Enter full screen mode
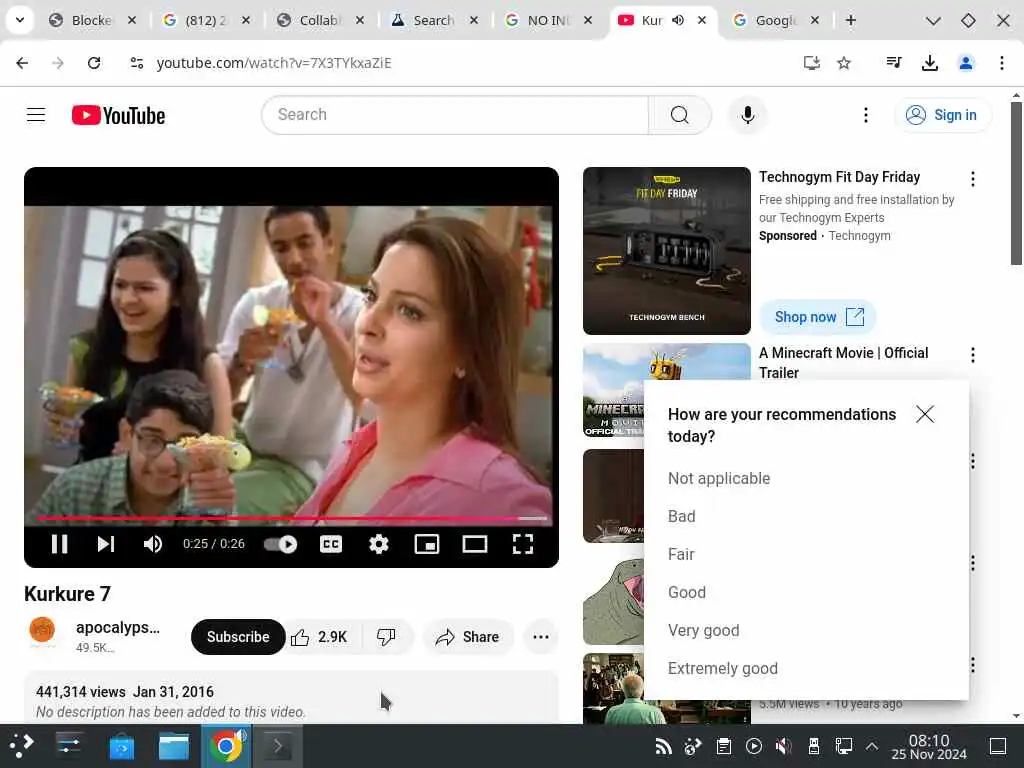This screenshot has height=768, width=1024. pos(523,544)
